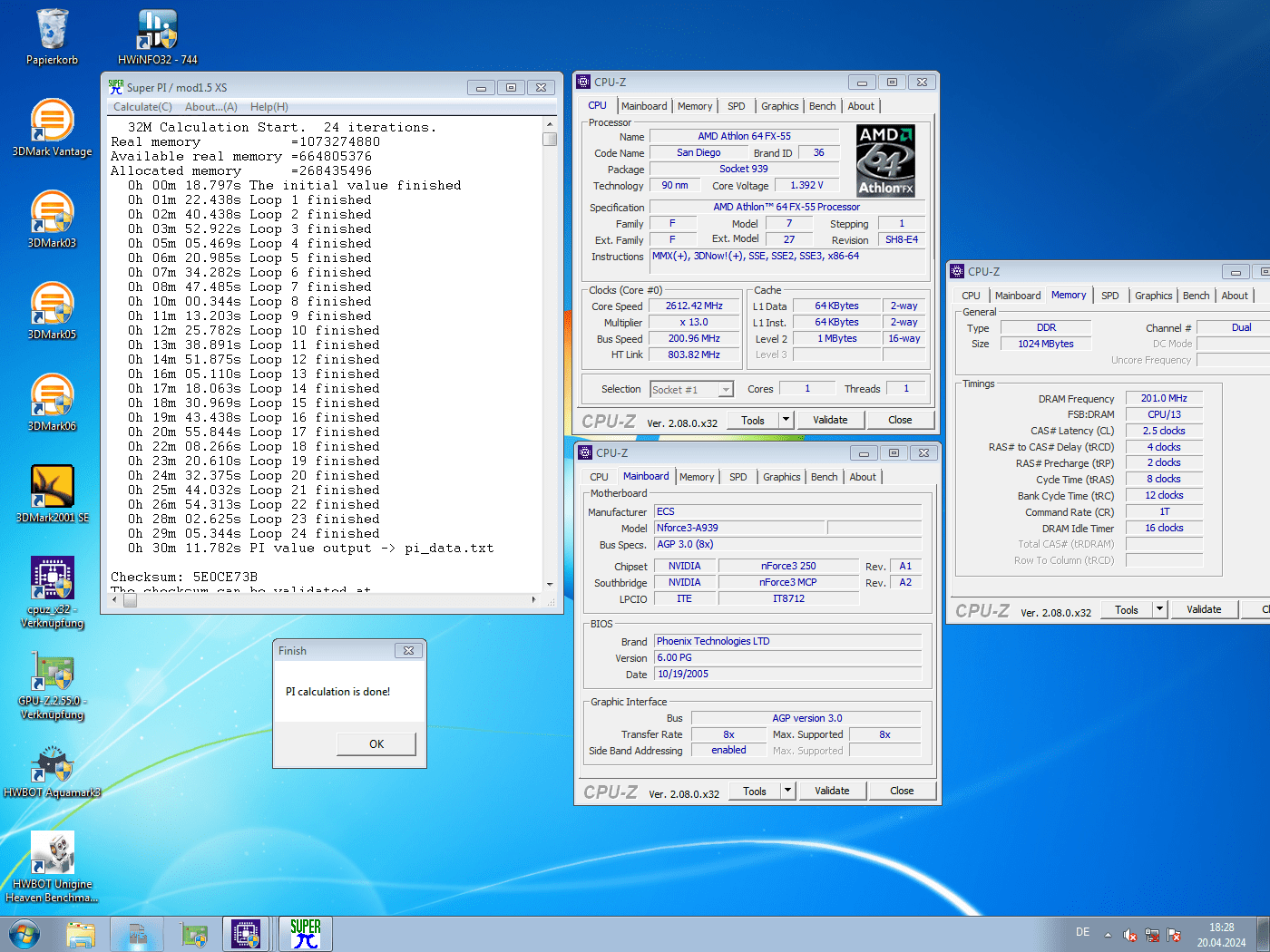Screen dimensions: 1270x952
Task: Open Graphics tab in the Mainboard CPU-Z window
Action: (x=781, y=477)
